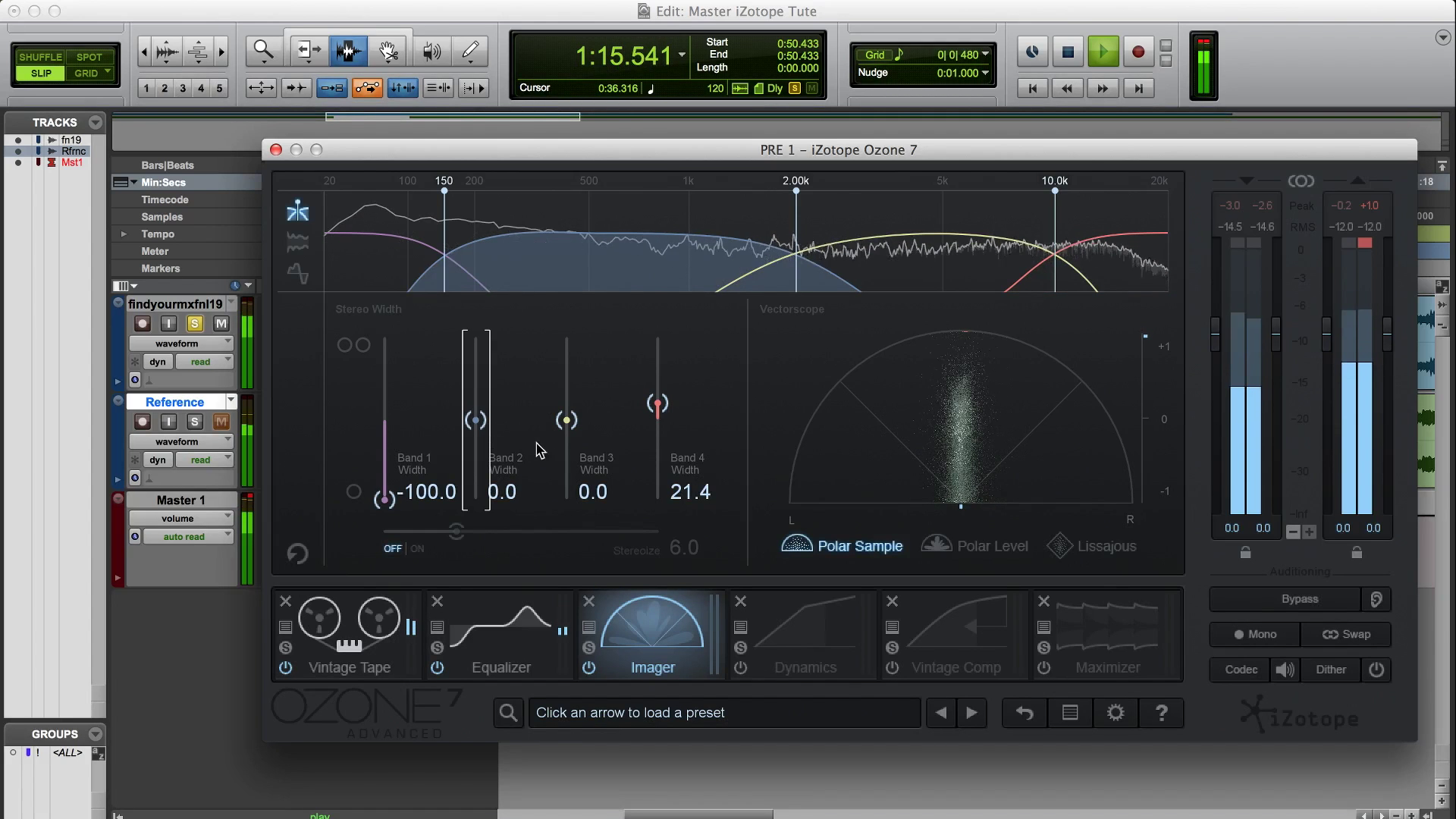Select the Trim tool
The height and width of the screenshot is (819, 1456).
[x=309, y=51]
